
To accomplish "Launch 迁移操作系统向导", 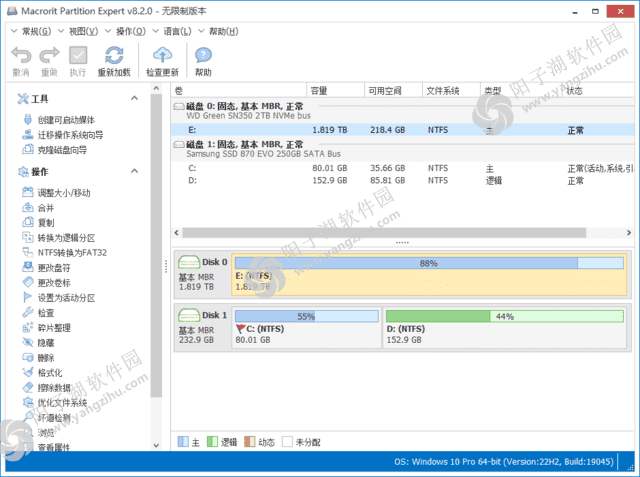I will [70, 135].
